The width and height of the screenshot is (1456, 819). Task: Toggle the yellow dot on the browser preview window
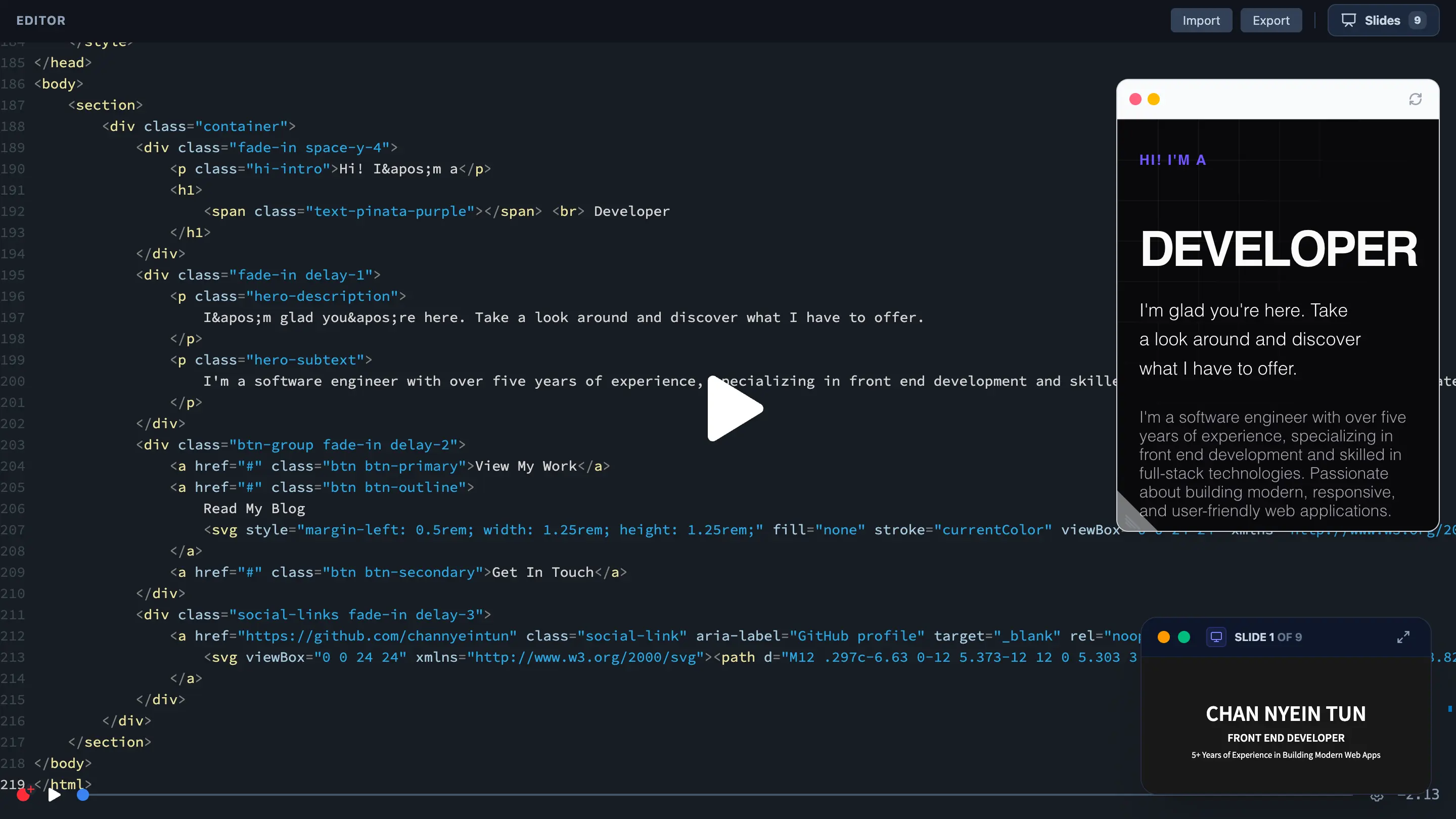[x=1153, y=99]
